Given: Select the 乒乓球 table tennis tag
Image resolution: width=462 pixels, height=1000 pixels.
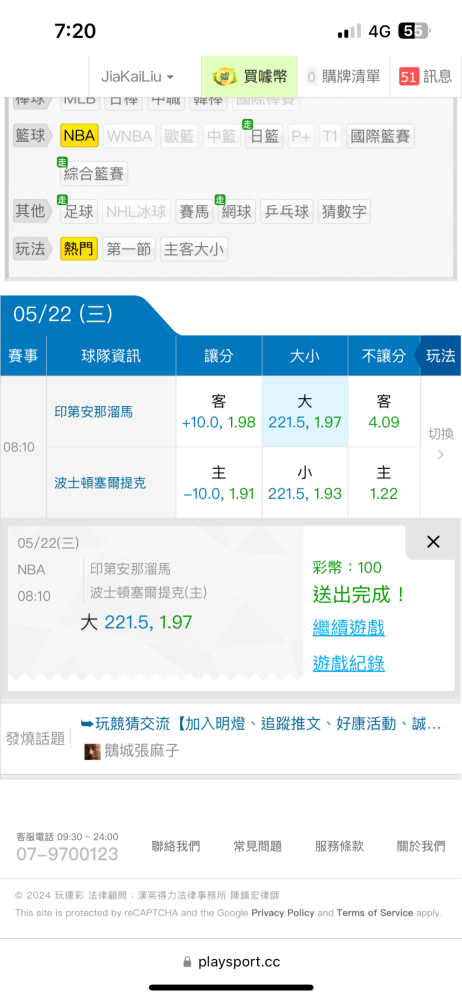Looking at the screenshot, I should (x=287, y=211).
